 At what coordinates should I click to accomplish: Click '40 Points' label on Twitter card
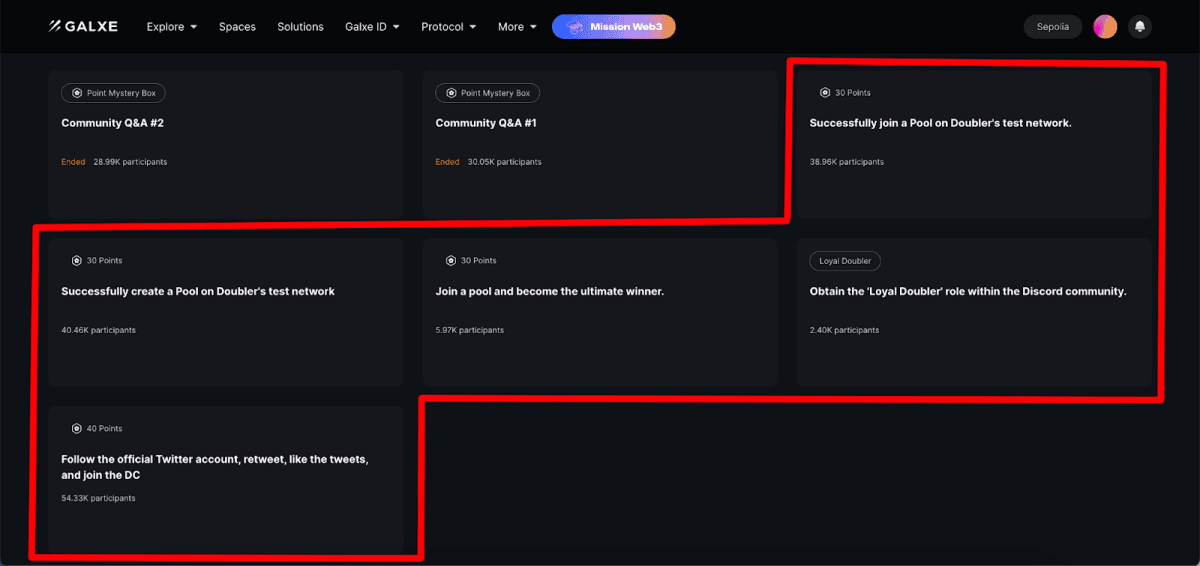click(104, 429)
